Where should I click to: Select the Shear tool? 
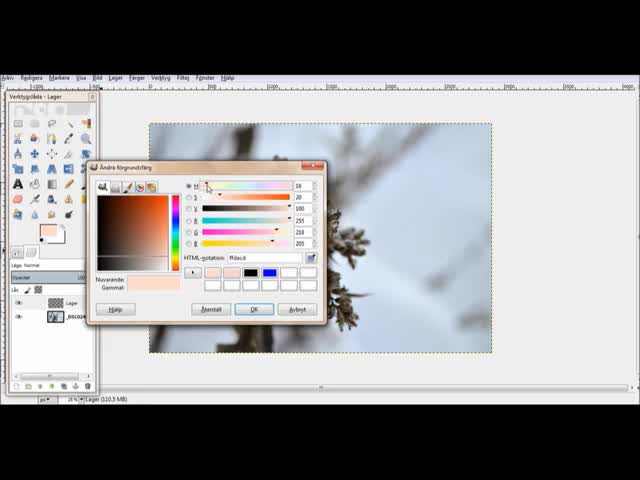pos(35,169)
